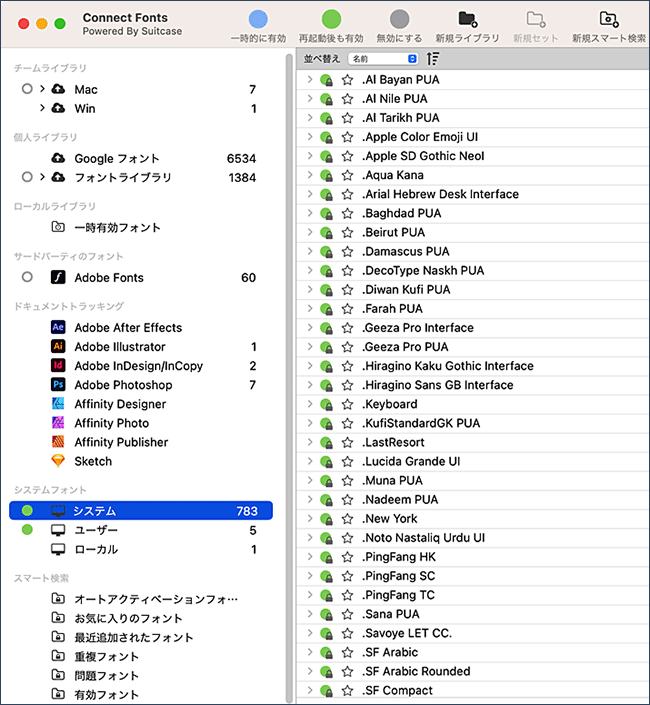Click activation status icon for .SF Arabic

[x=326, y=653]
